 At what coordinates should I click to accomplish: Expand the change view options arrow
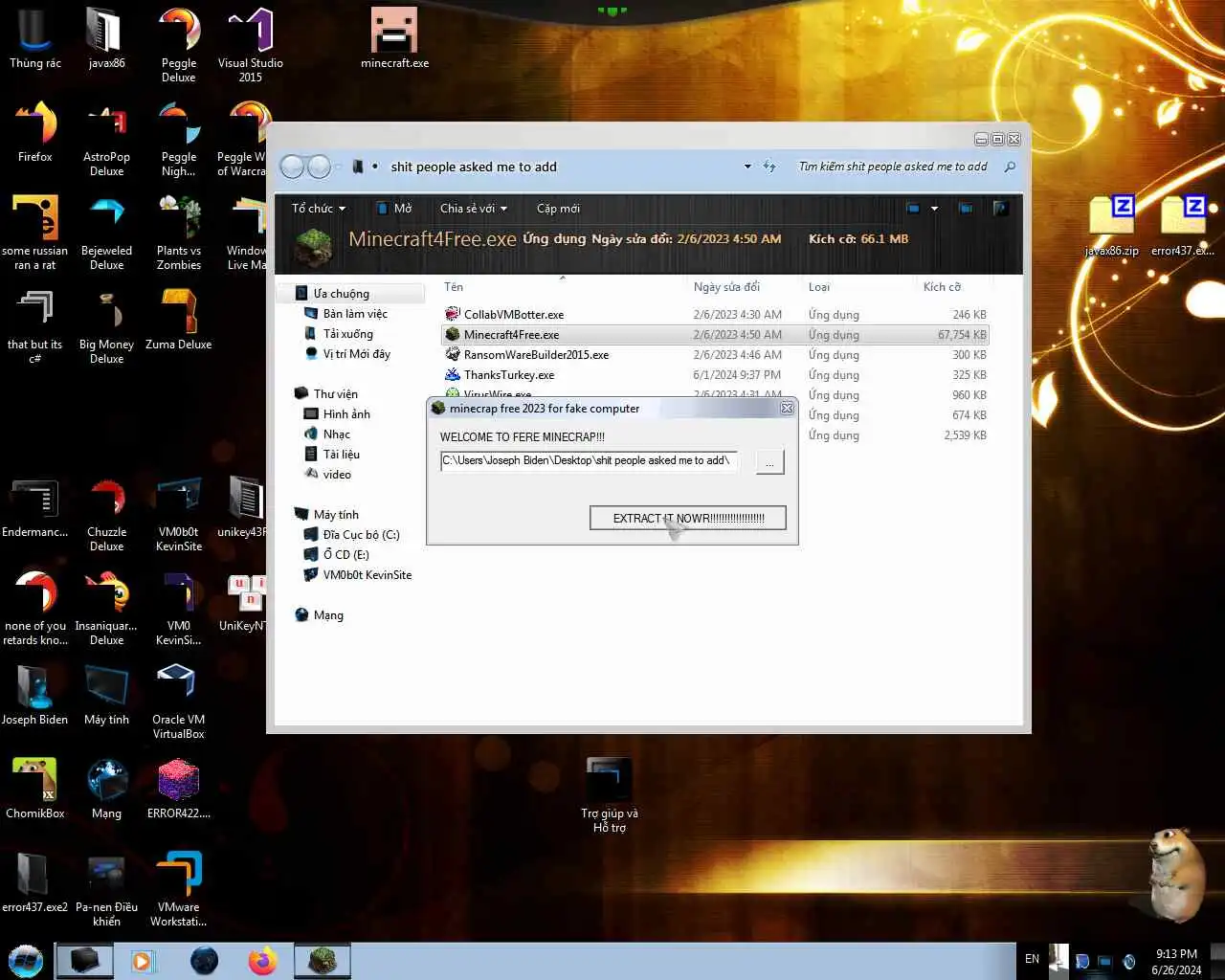(x=934, y=208)
